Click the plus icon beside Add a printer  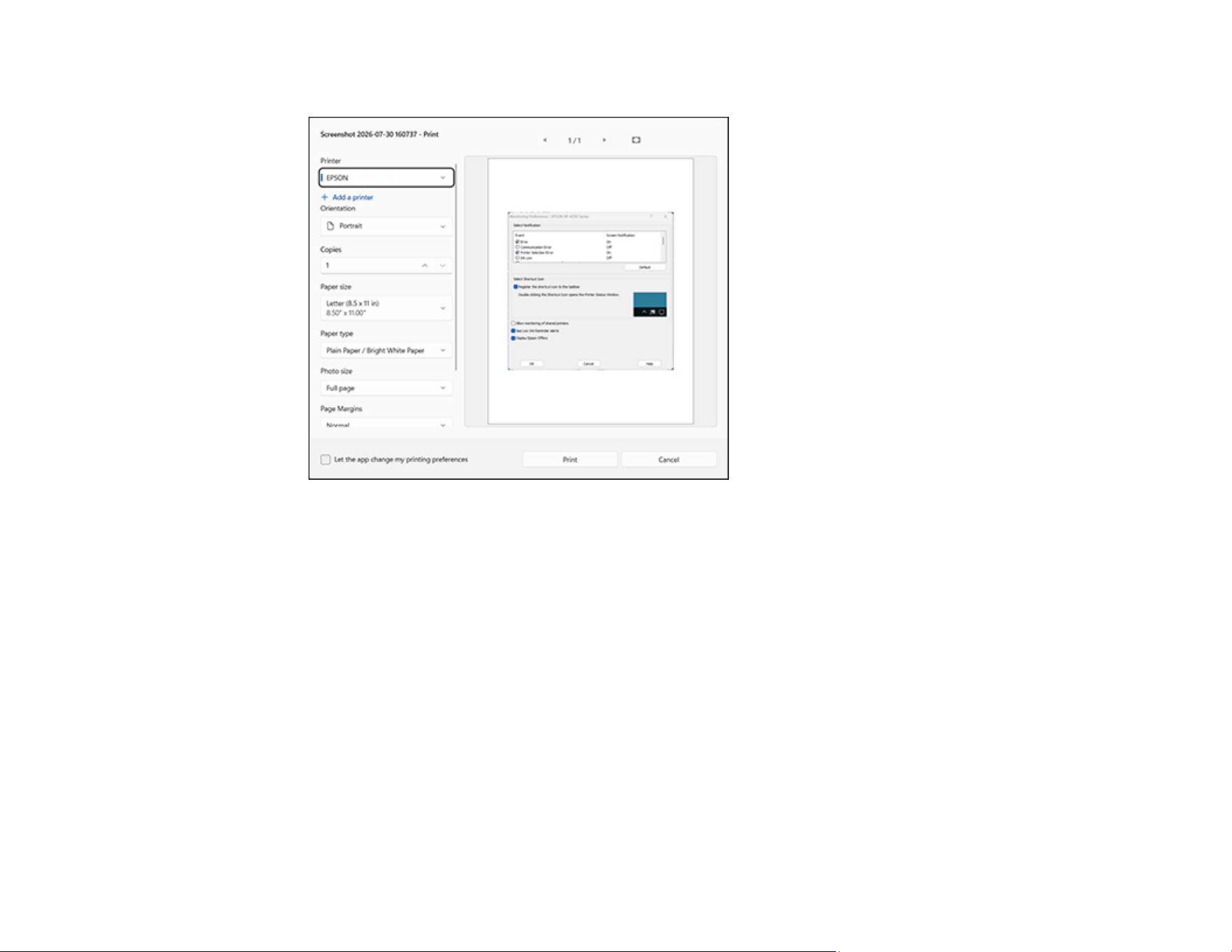(x=325, y=197)
